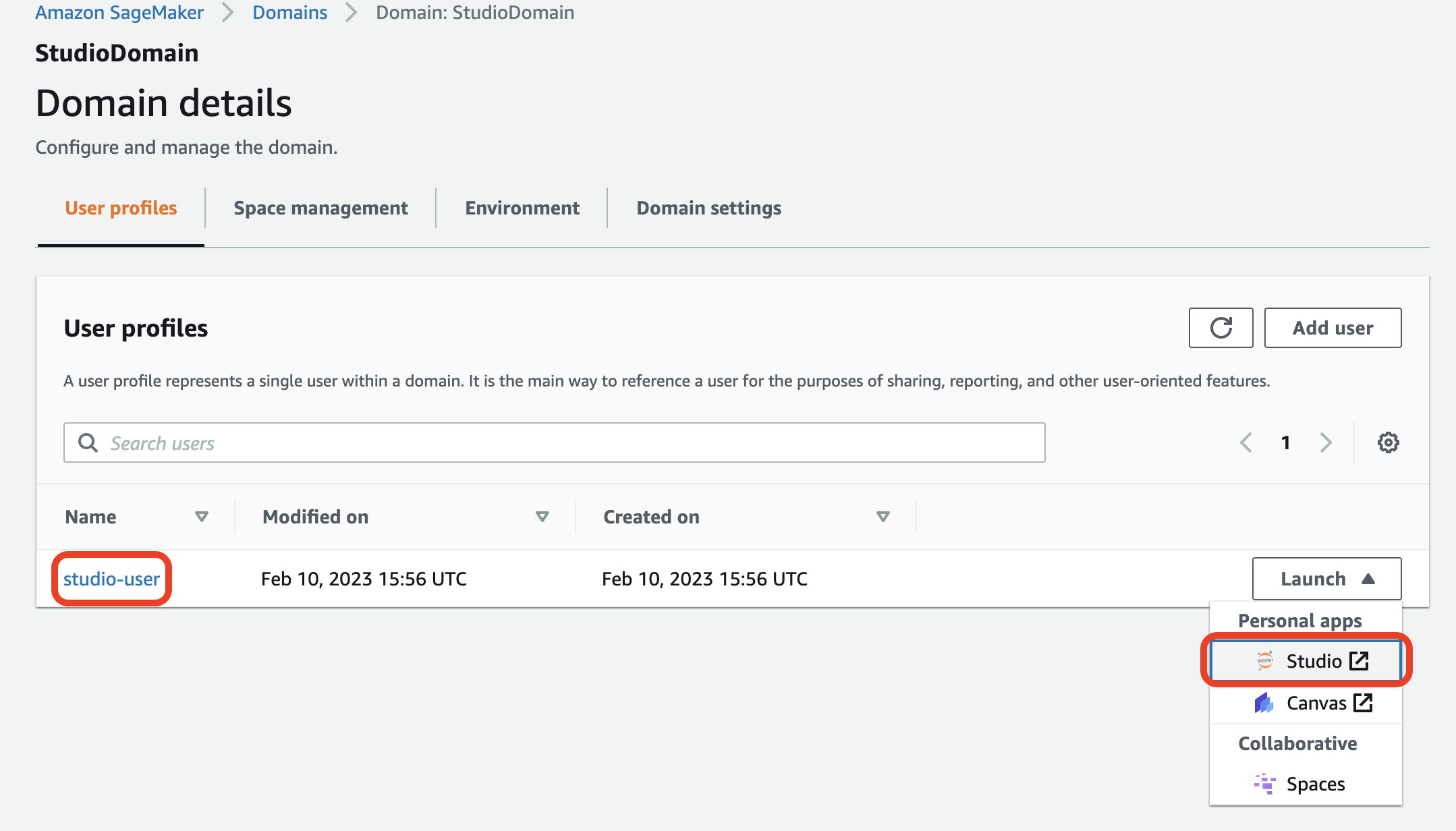Launch Studio from Personal apps menu
The width and height of the screenshot is (1456, 831).
pyautogui.click(x=1306, y=661)
